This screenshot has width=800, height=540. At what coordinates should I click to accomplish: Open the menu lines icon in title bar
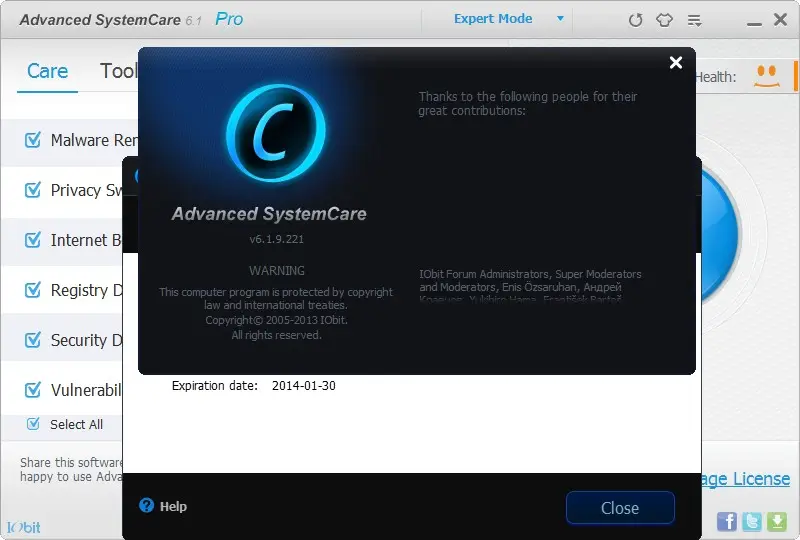[694, 20]
